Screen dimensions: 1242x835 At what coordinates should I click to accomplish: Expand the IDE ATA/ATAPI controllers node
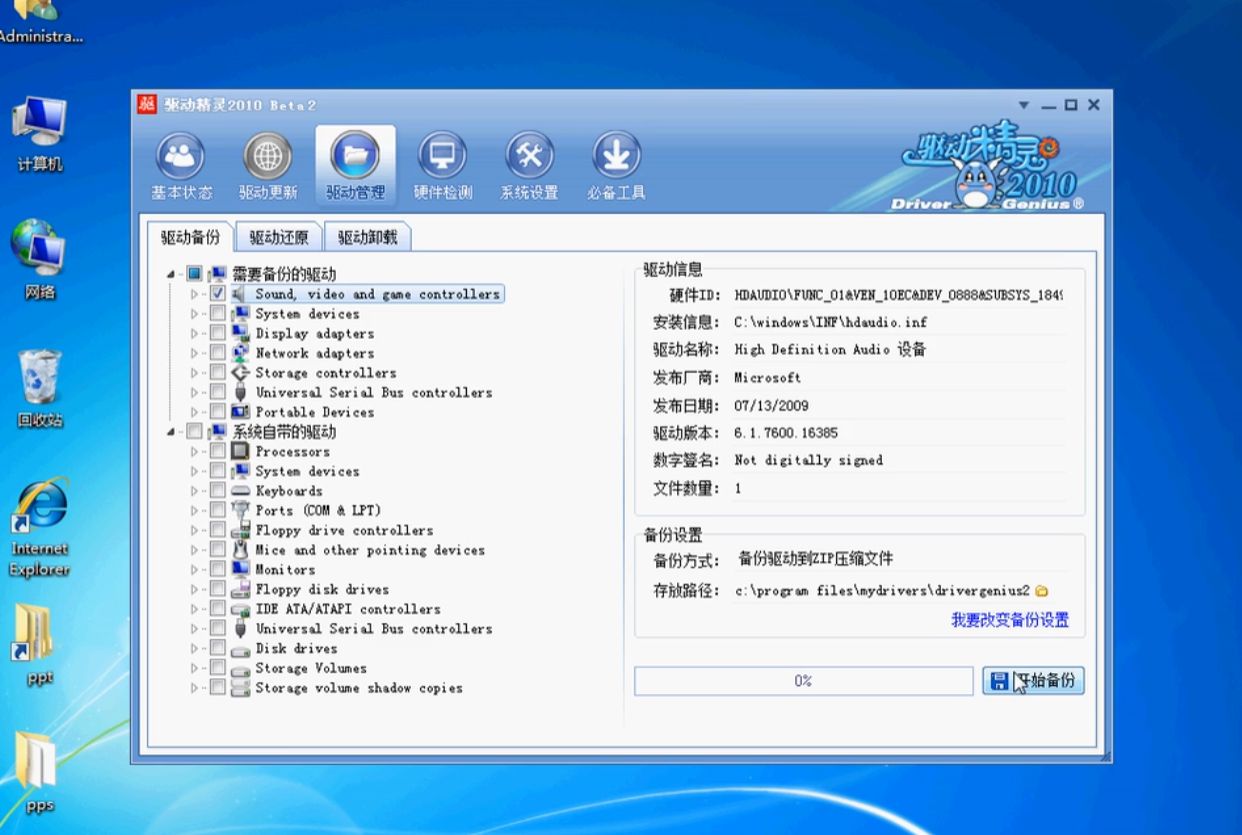pyautogui.click(x=195, y=609)
